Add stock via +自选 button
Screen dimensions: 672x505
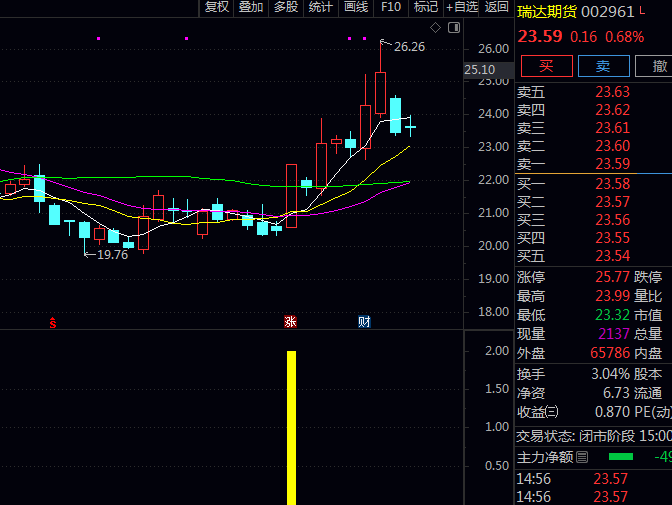point(462,7)
